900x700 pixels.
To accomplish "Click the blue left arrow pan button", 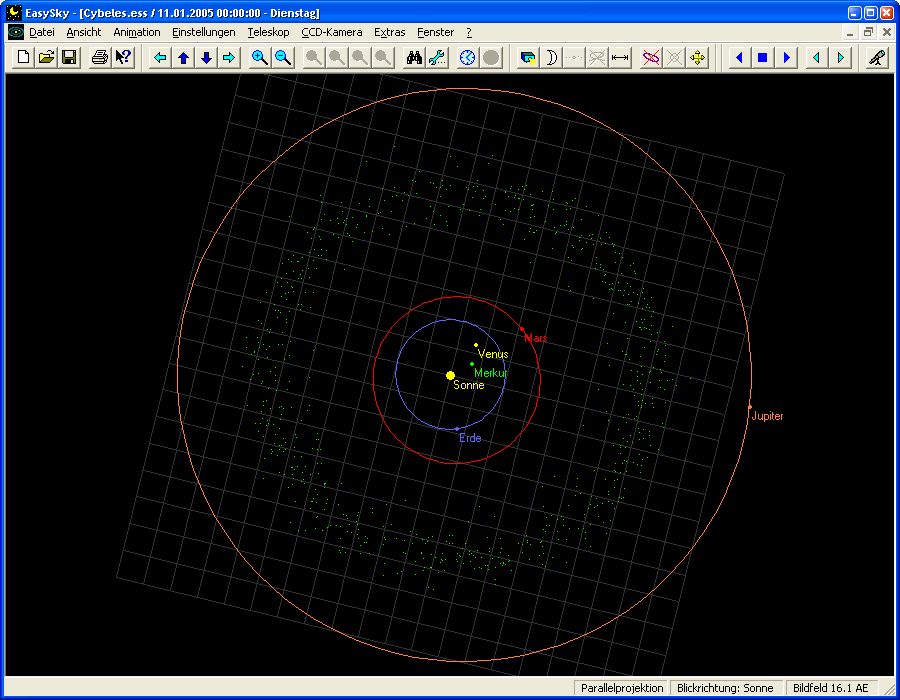I will point(160,58).
